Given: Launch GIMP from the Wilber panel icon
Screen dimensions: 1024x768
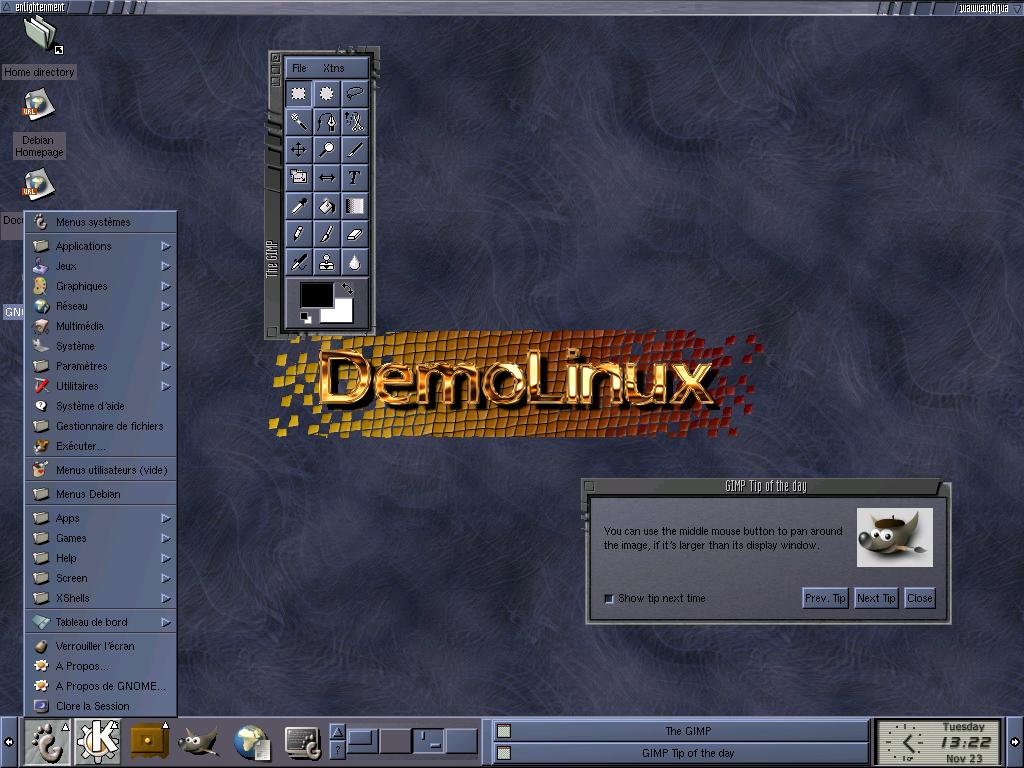Looking at the screenshot, I should [x=199, y=743].
